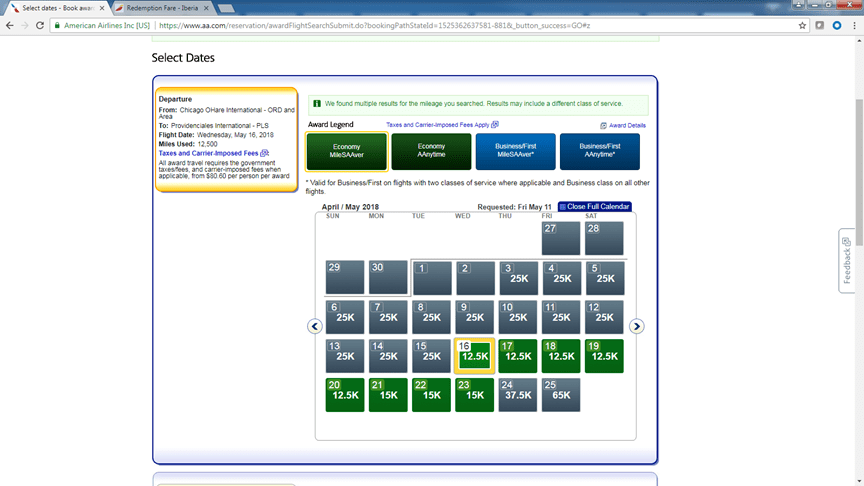Screen dimensions: 864x486
Task: Click the extension icon beside the star
Action: 820,25
